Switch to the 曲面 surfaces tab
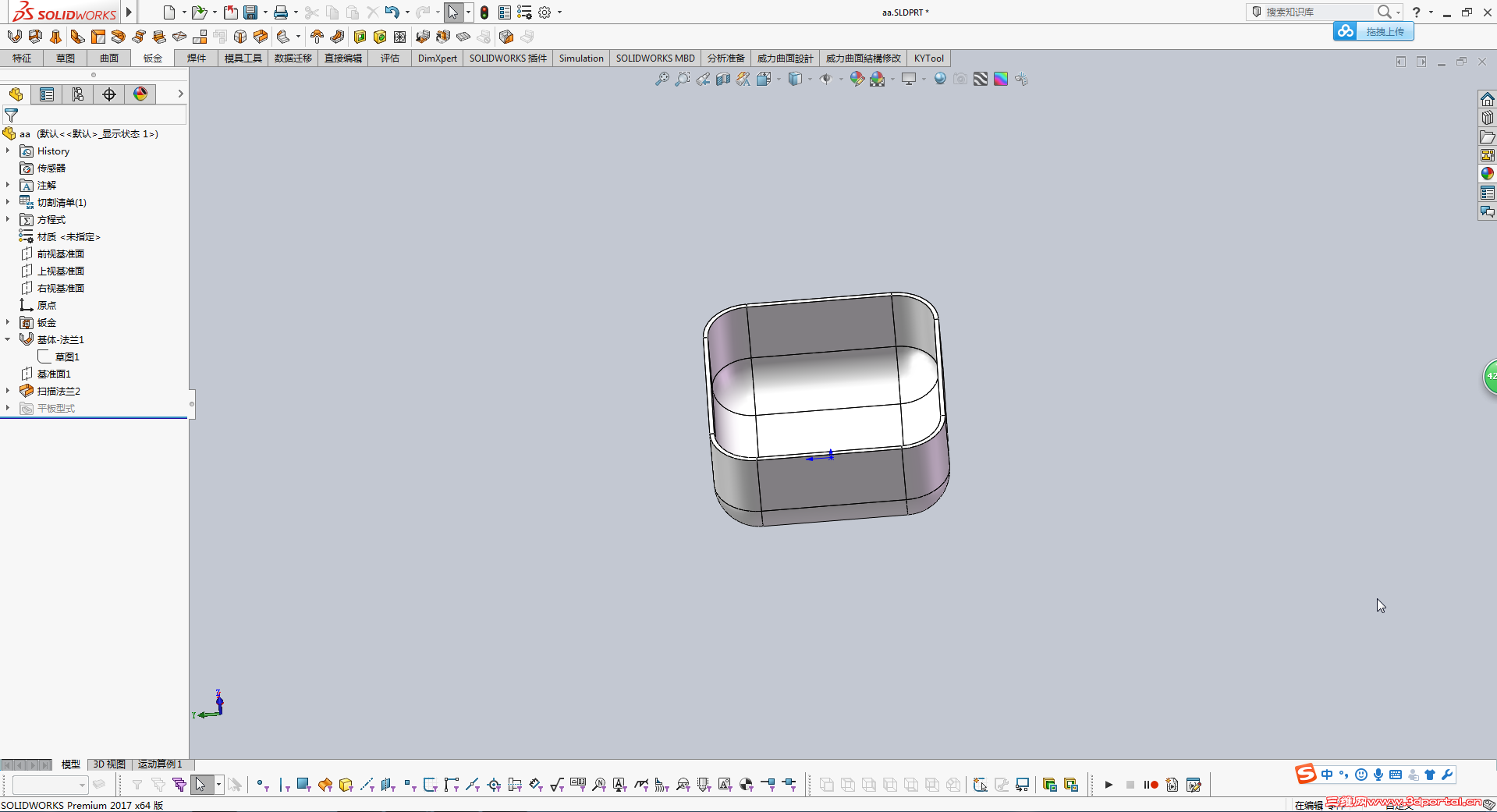This screenshot has width=1497, height=812. [x=109, y=59]
